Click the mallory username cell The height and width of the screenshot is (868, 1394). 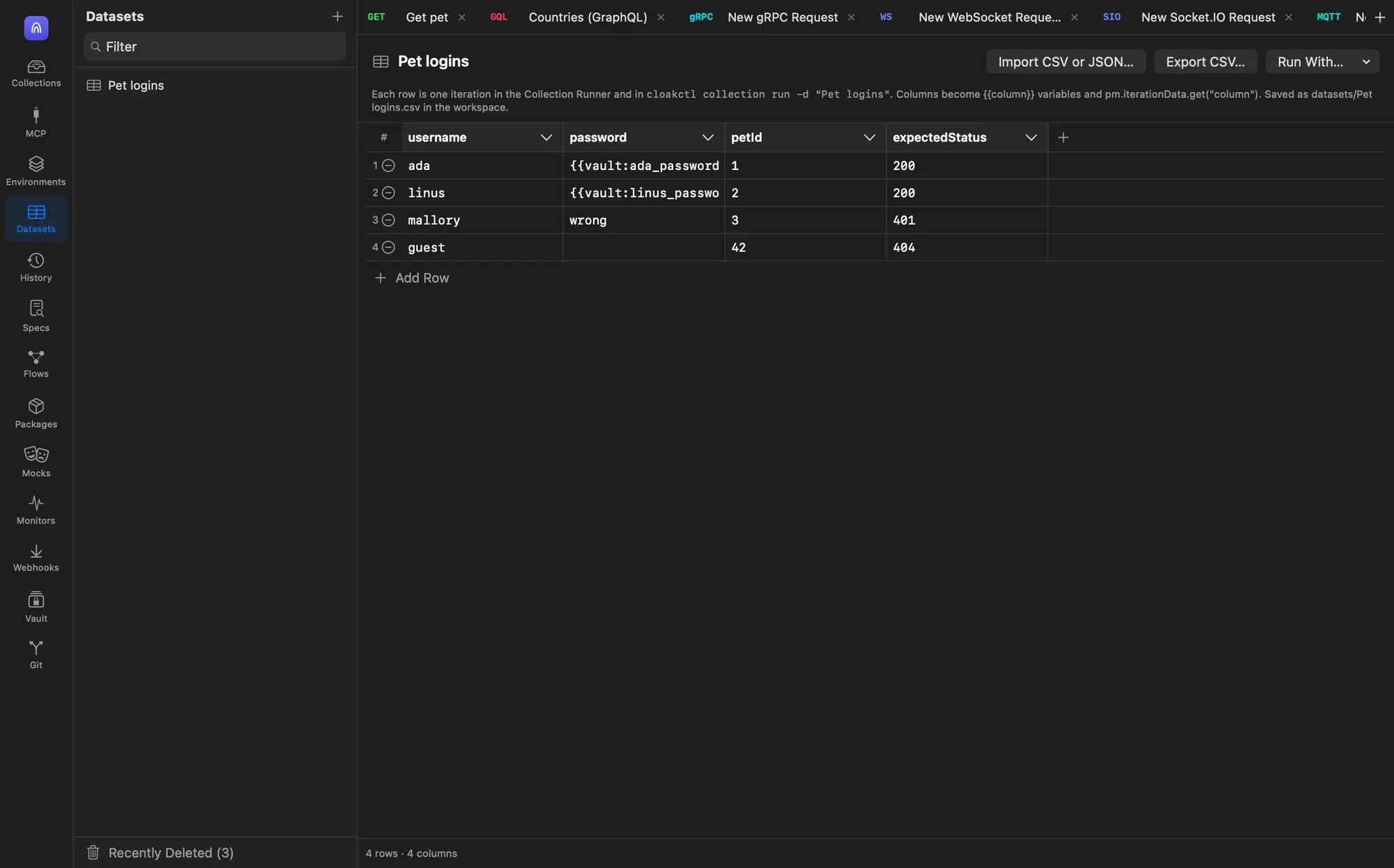[x=482, y=220]
